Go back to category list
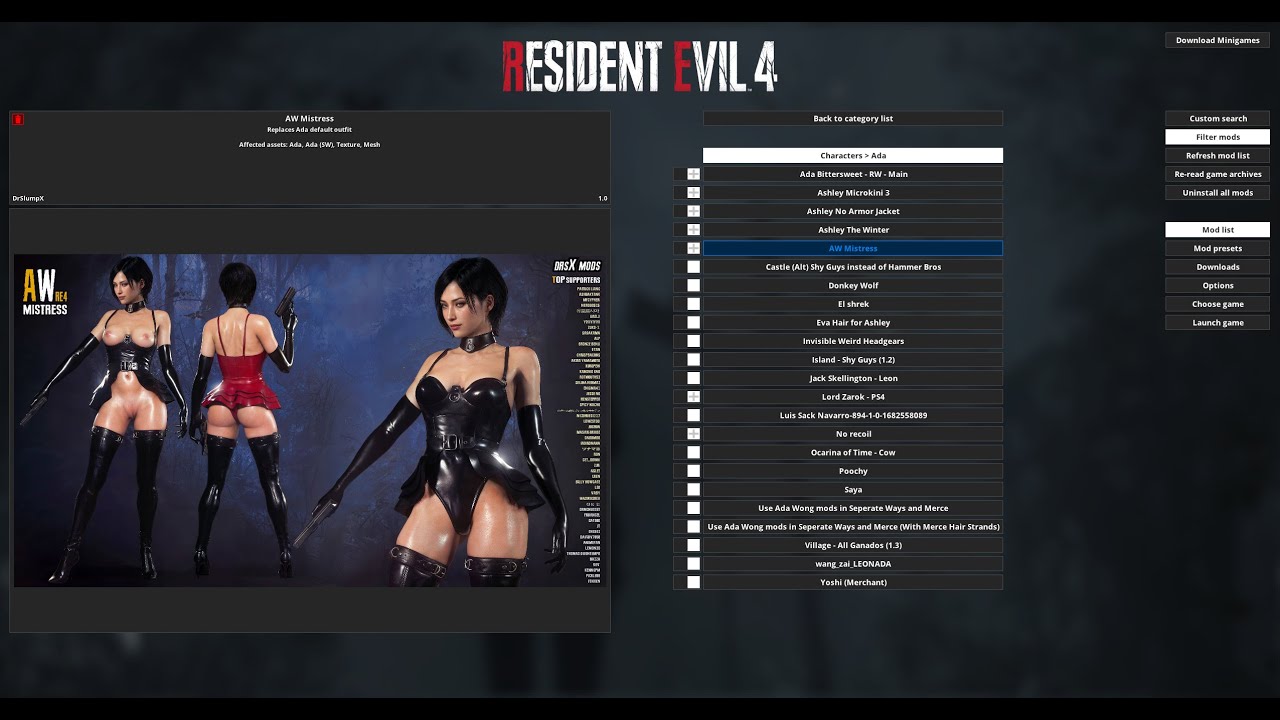 click(853, 118)
